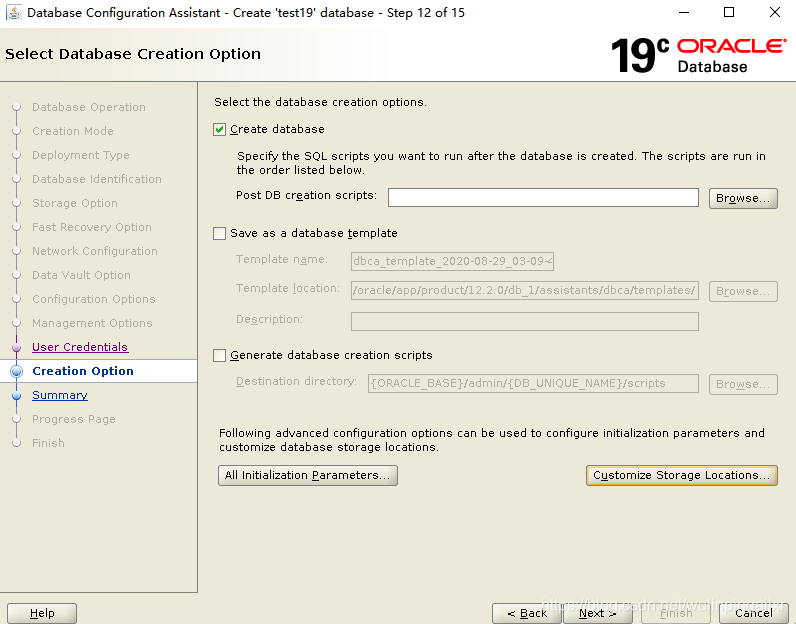Click the User Credentials step bullet icon
Image resolution: width=796 pixels, height=624 pixels.
point(17,348)
